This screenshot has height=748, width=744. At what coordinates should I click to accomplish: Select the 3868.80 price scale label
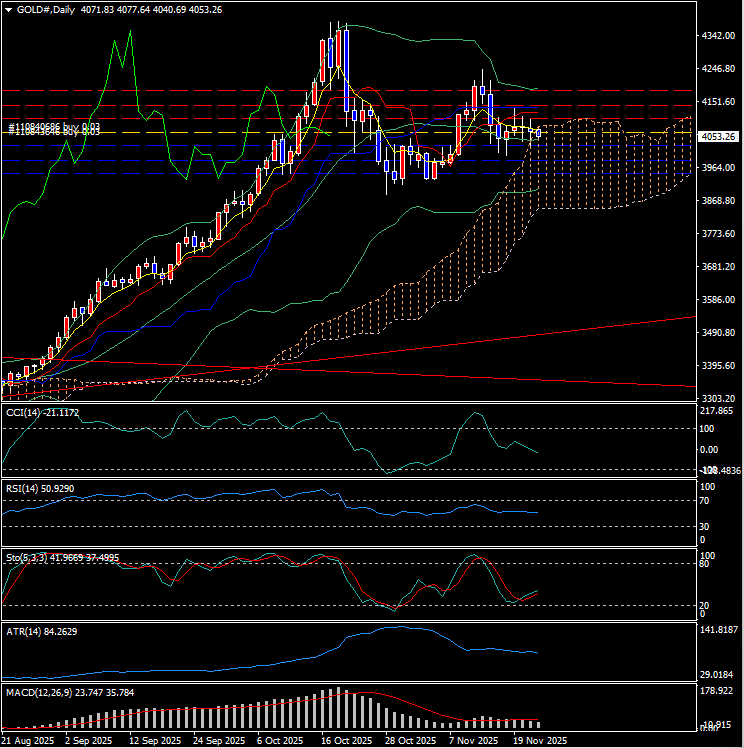click(x=718, y=201)
